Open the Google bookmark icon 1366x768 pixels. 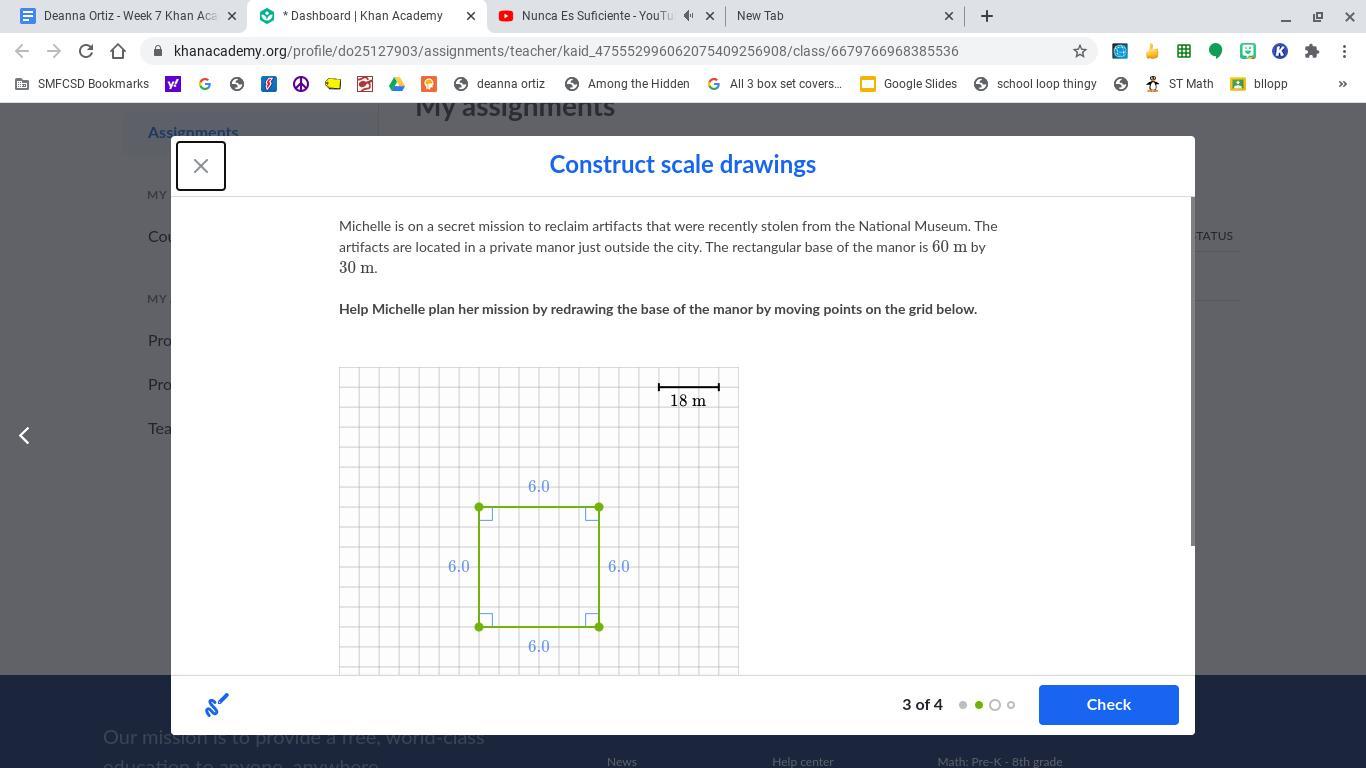pyautogui.click(x=205, y=84)
